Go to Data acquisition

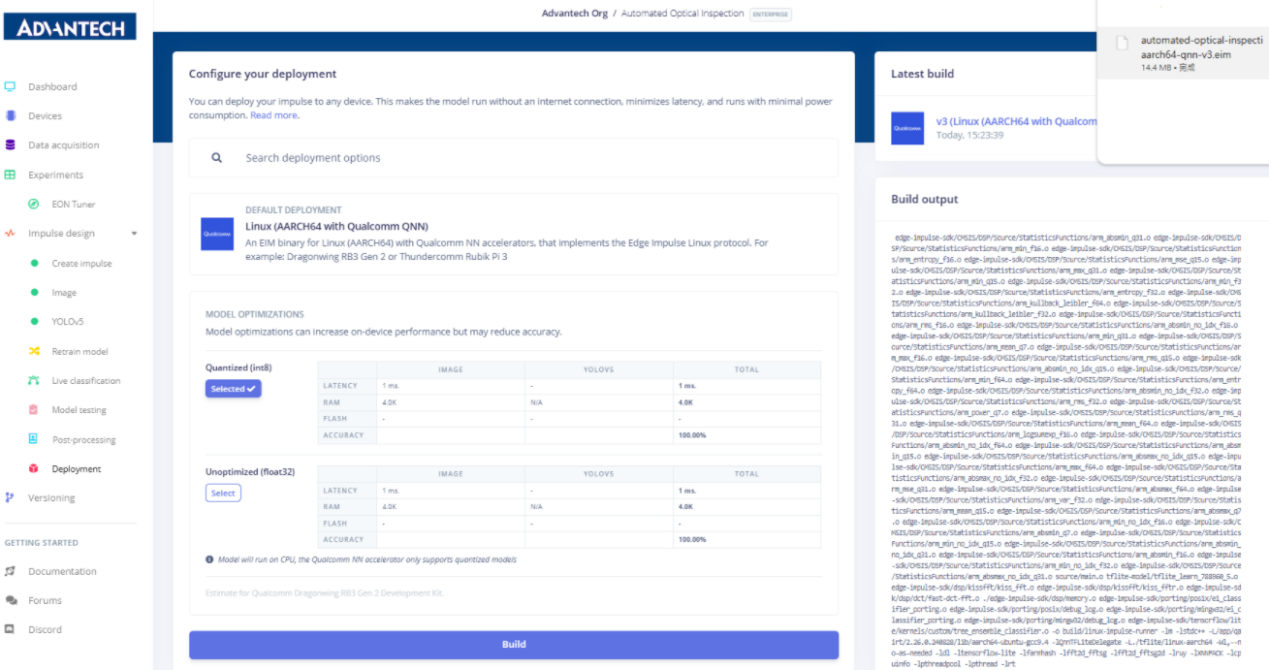(x=64, y=145)
